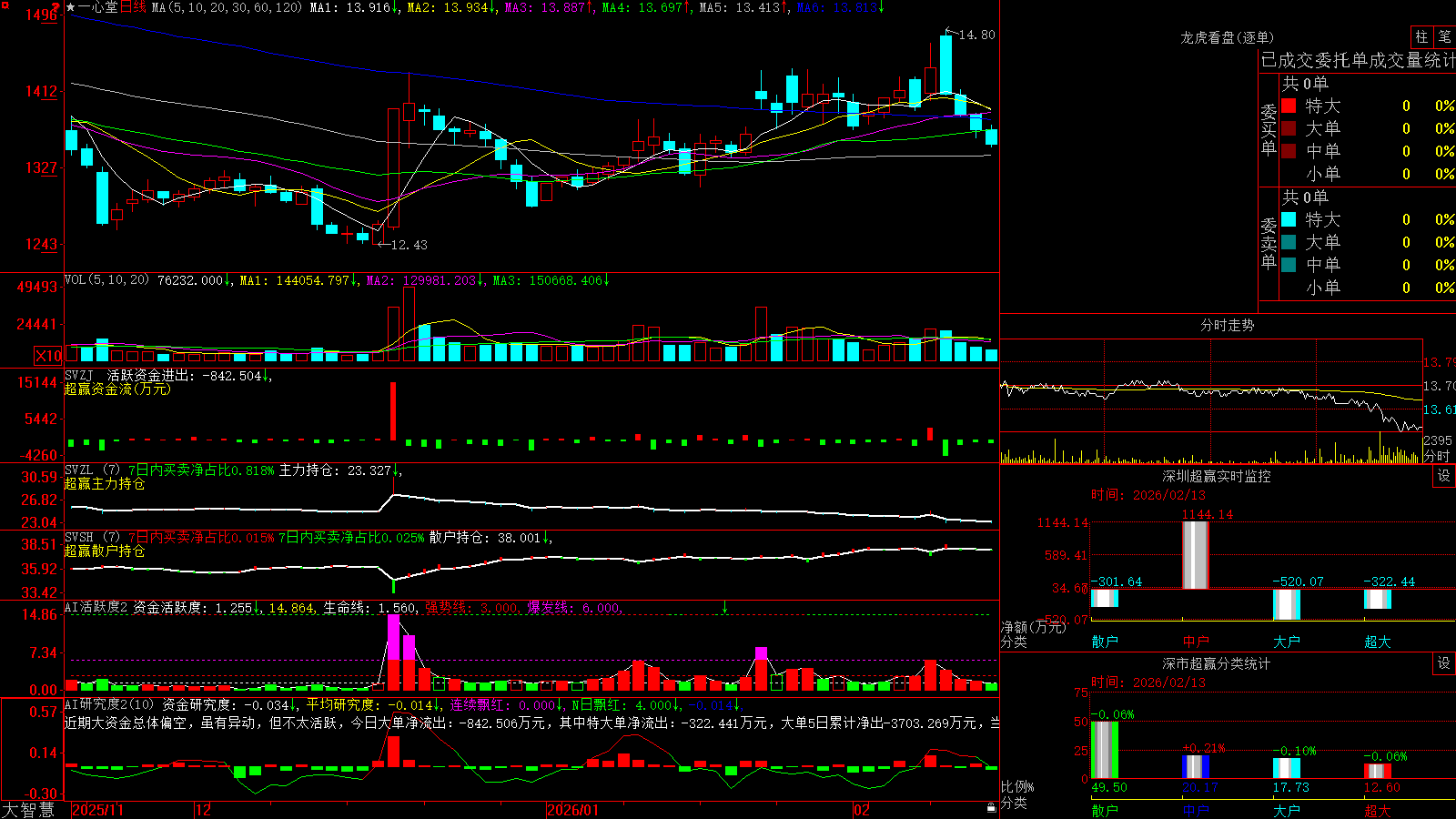Click the 12 month timeline marker

(x=203, y=810)
